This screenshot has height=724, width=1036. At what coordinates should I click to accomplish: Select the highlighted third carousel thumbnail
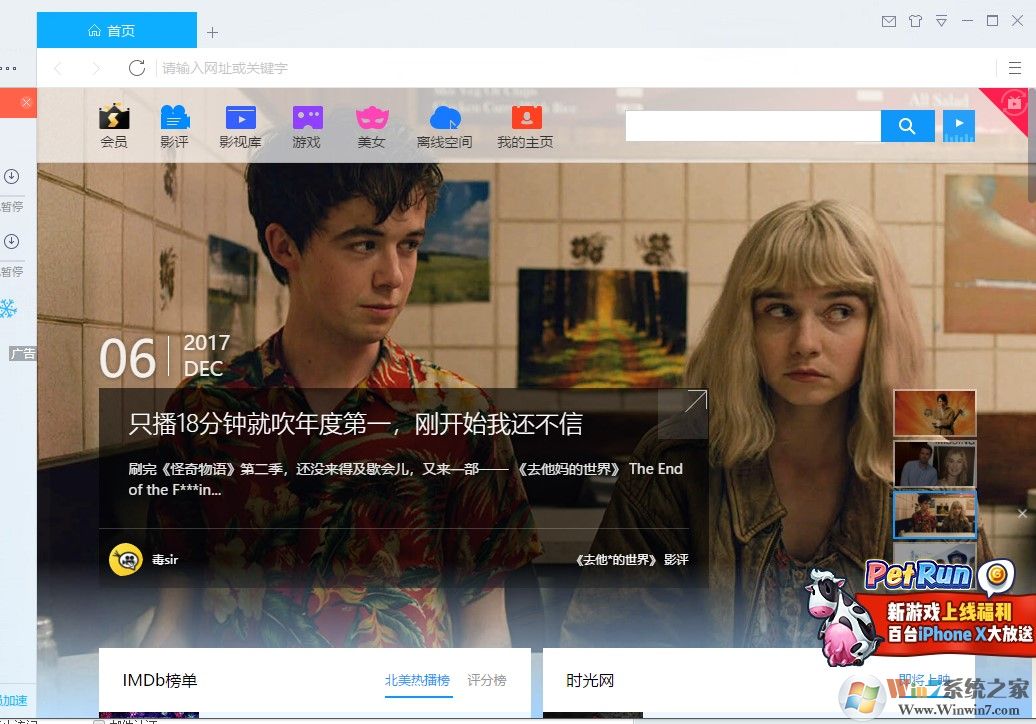pyautogui.click(x=934, y=515)
